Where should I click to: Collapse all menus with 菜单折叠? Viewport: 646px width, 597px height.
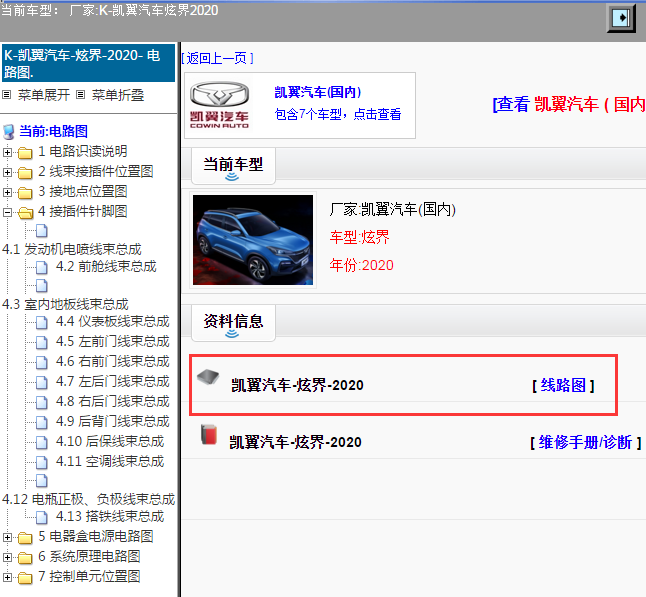[x=117, y=95]
